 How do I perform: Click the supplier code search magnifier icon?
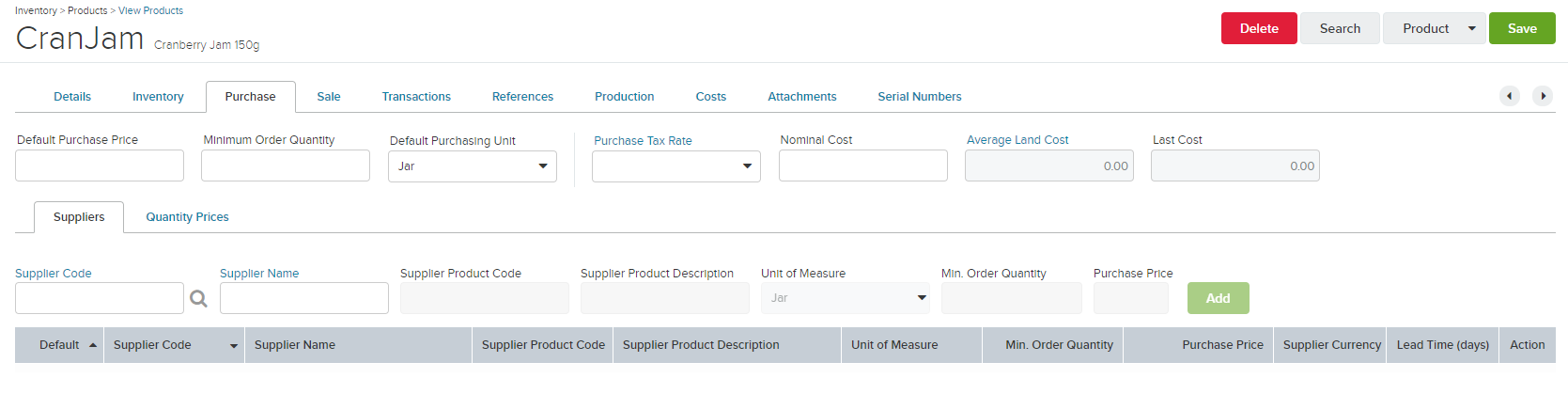click(x=198, y=298)
